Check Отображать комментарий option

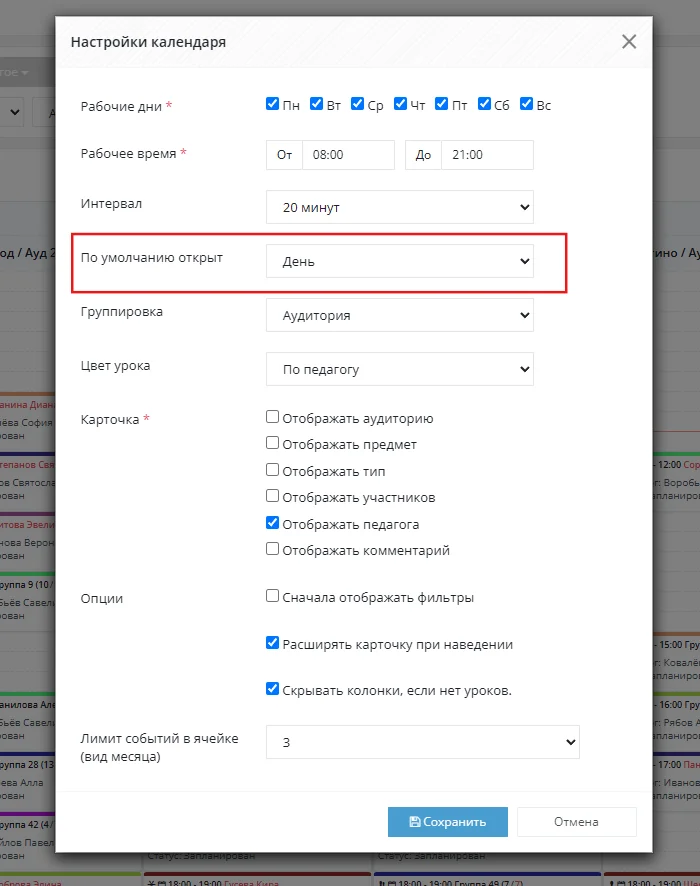[272, 549]
